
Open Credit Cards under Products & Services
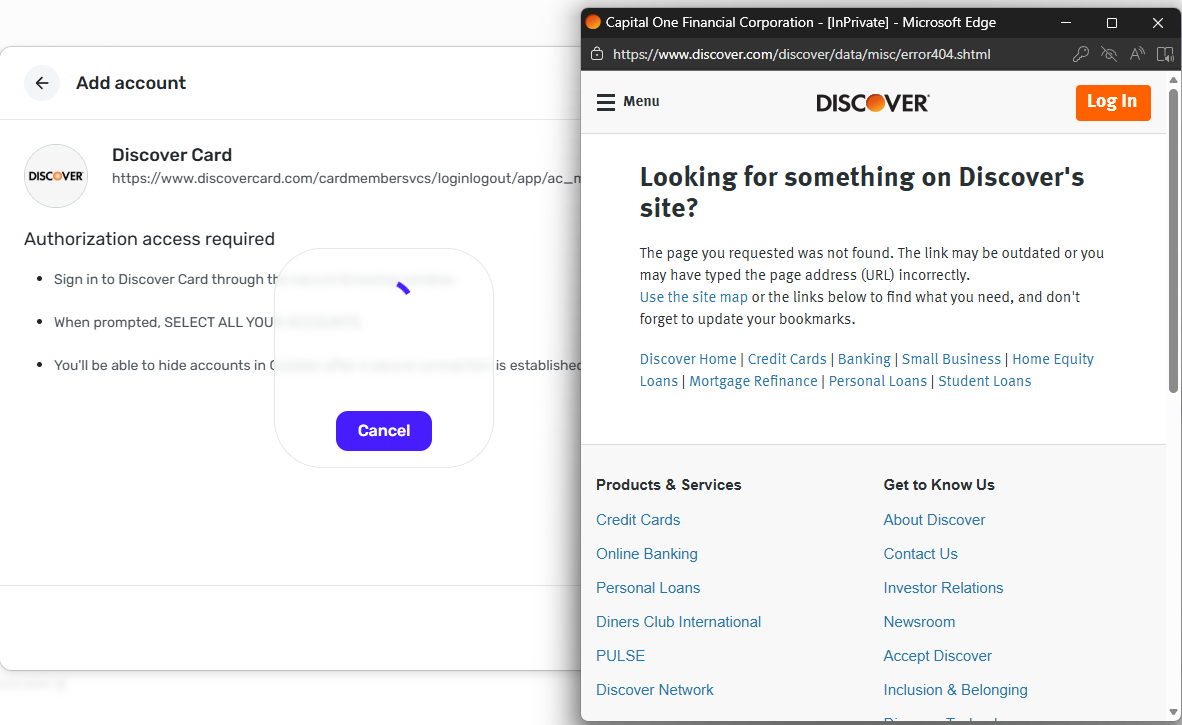[638, 520]
